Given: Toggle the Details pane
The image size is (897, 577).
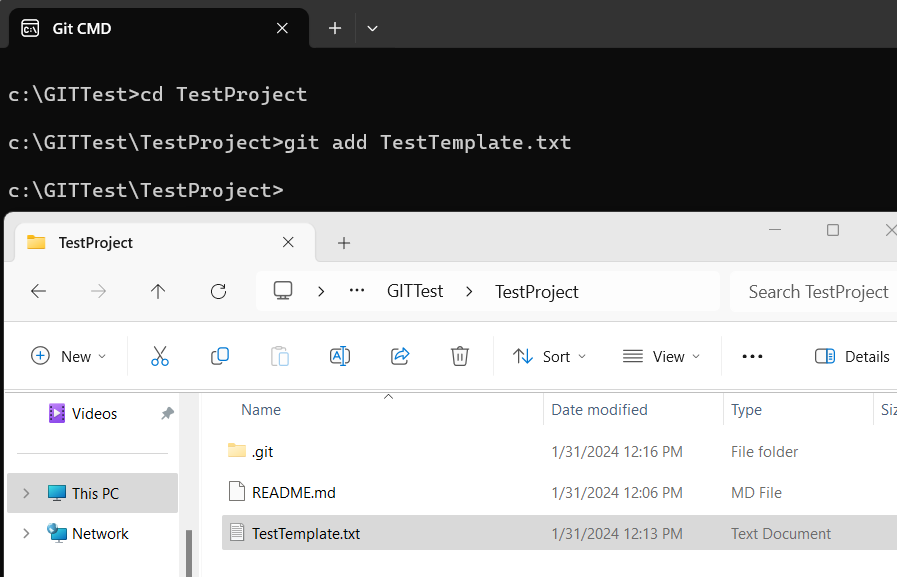Looking at the screenshot, I should coord(851,355).
